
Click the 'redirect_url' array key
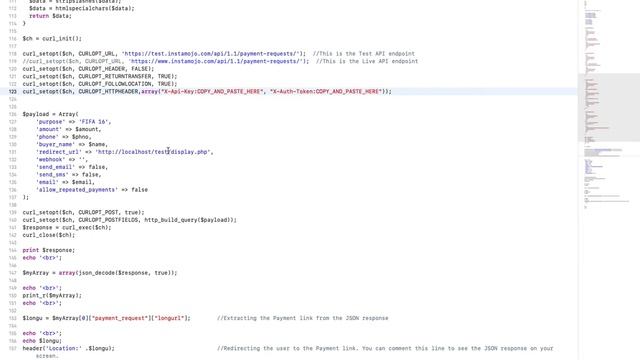[x=59, y=152]
